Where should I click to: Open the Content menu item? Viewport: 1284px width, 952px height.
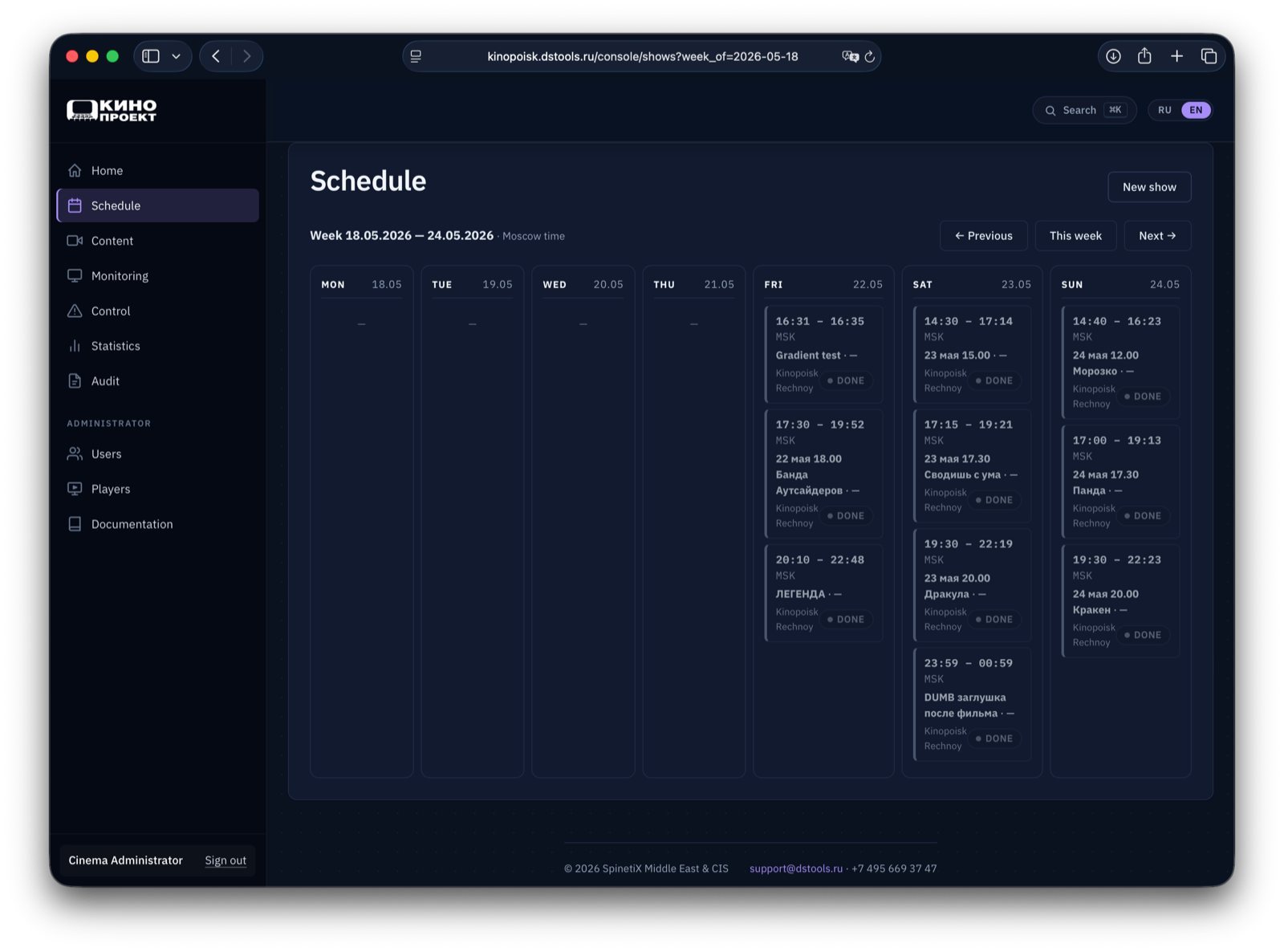click(158, 241)
